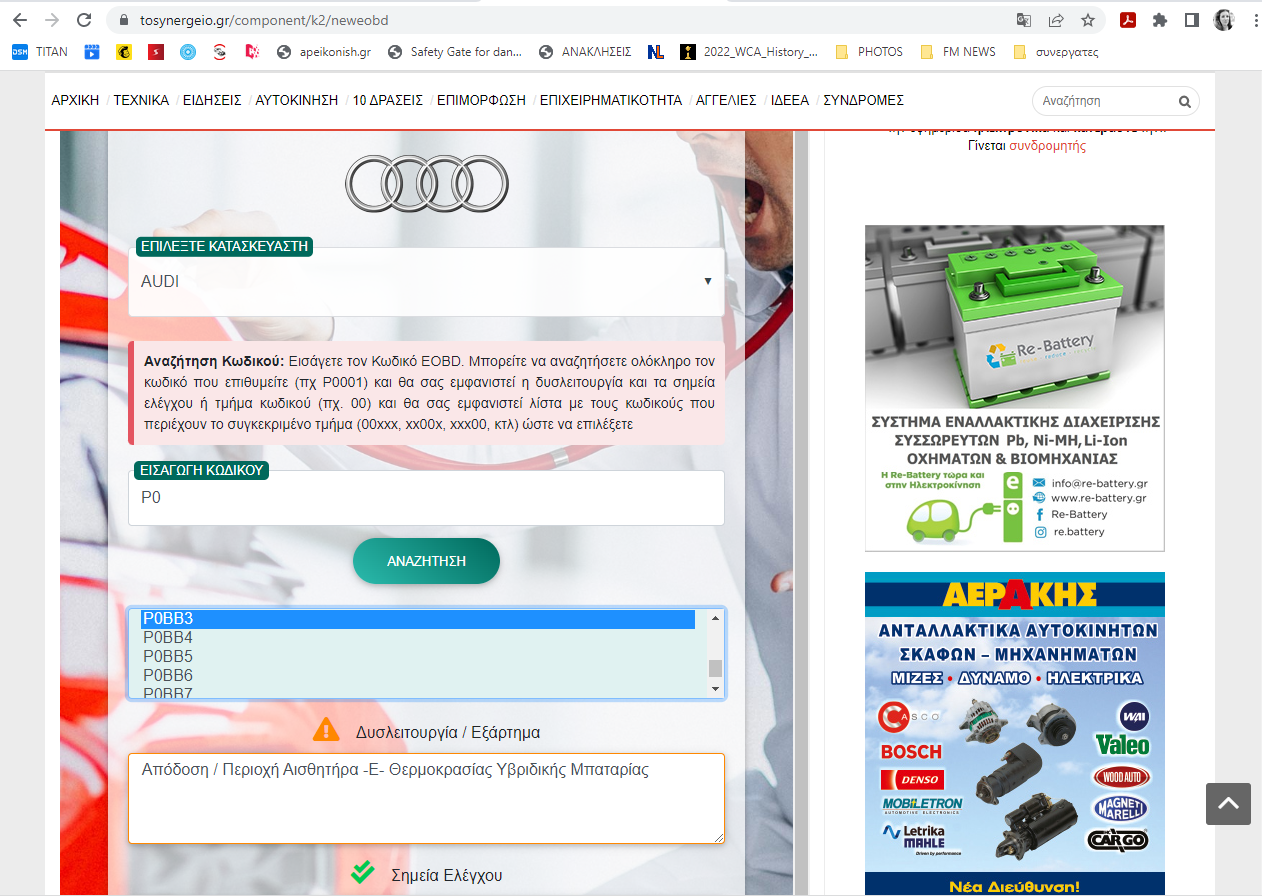Open the ΕΙΔΗΣΕΙΣ menu item
The height and width of the screenshot is (896, 1262).
click(212, 100)
